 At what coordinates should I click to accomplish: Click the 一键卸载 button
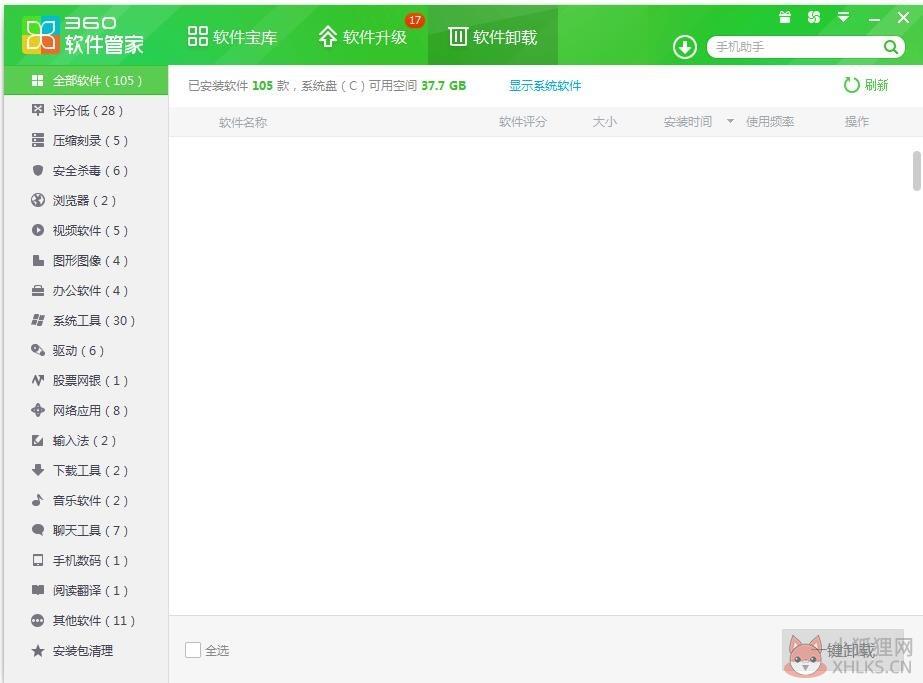(x=842, y=650)
